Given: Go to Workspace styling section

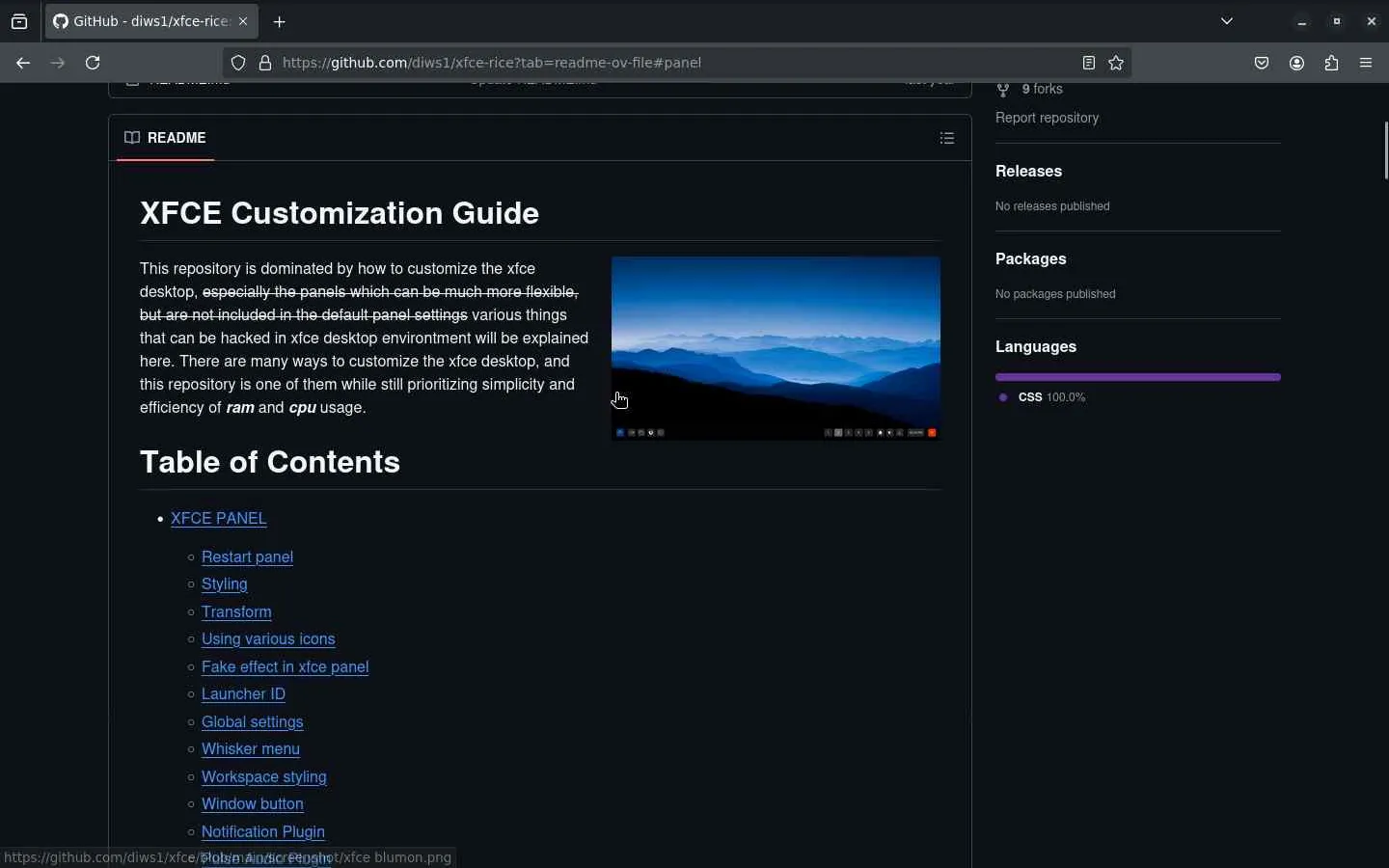Looking at the screenshot, I should coord(264,776).
